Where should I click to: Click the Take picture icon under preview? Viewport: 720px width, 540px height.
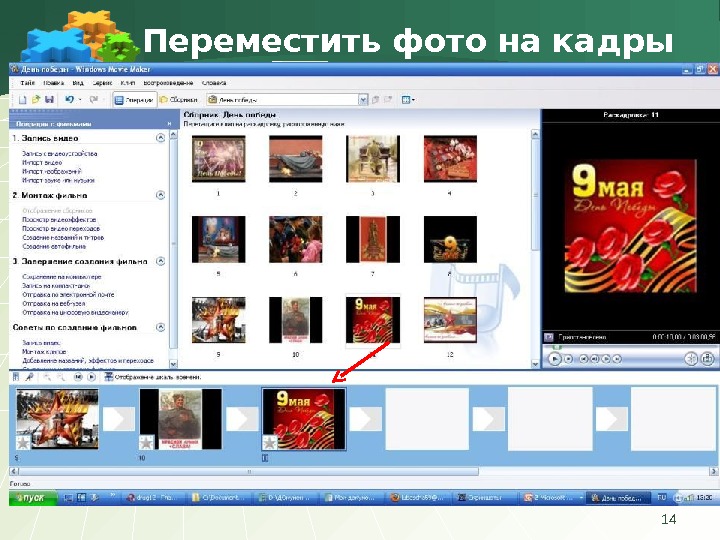(708, 358)
